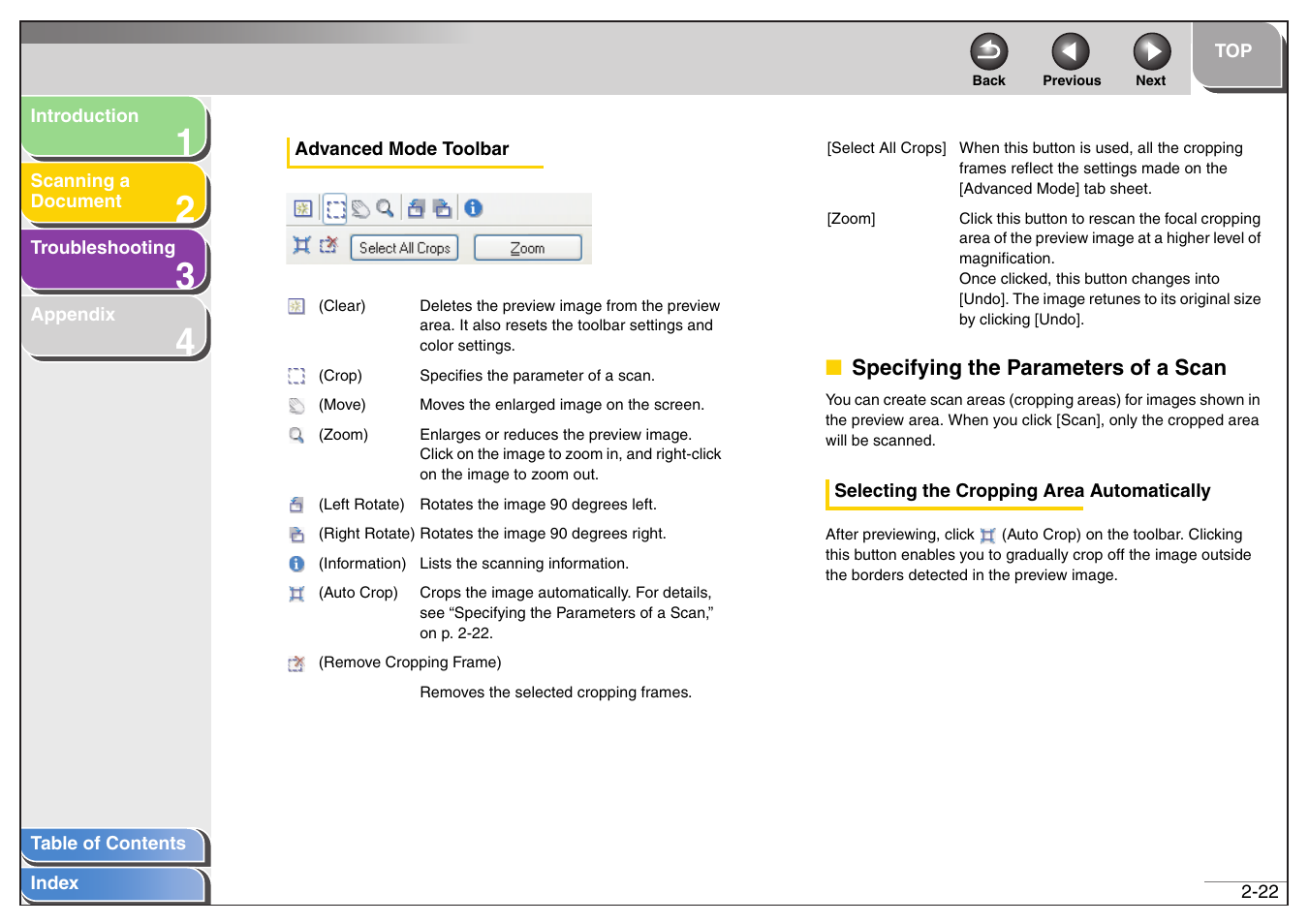The image size is (1309, 924).
Task: Open the Table of Contents
Action: [112, 845]
